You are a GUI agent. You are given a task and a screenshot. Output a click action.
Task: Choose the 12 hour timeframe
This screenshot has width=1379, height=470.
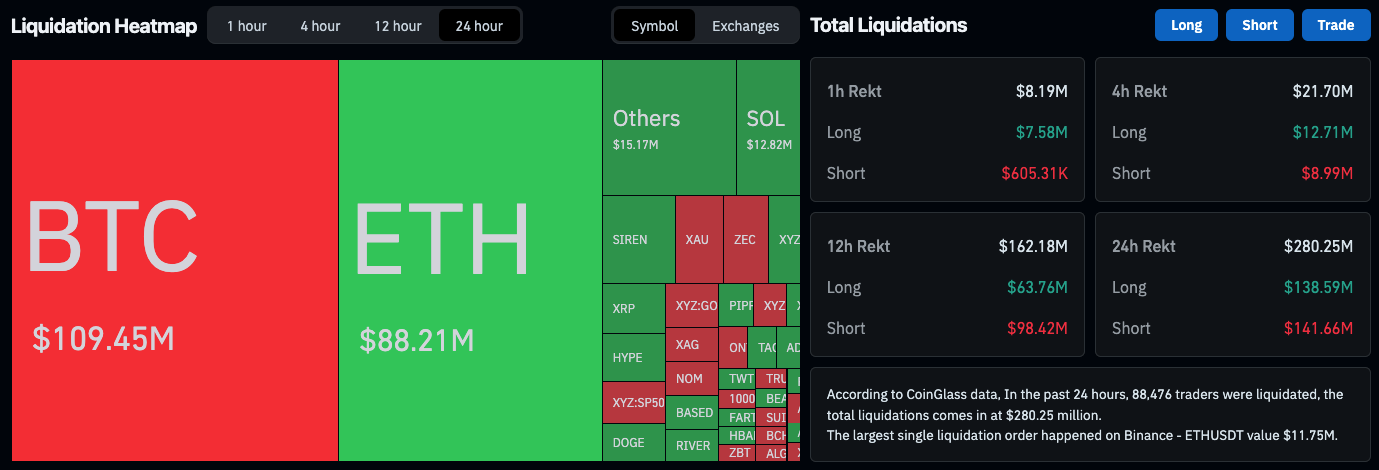398,26
